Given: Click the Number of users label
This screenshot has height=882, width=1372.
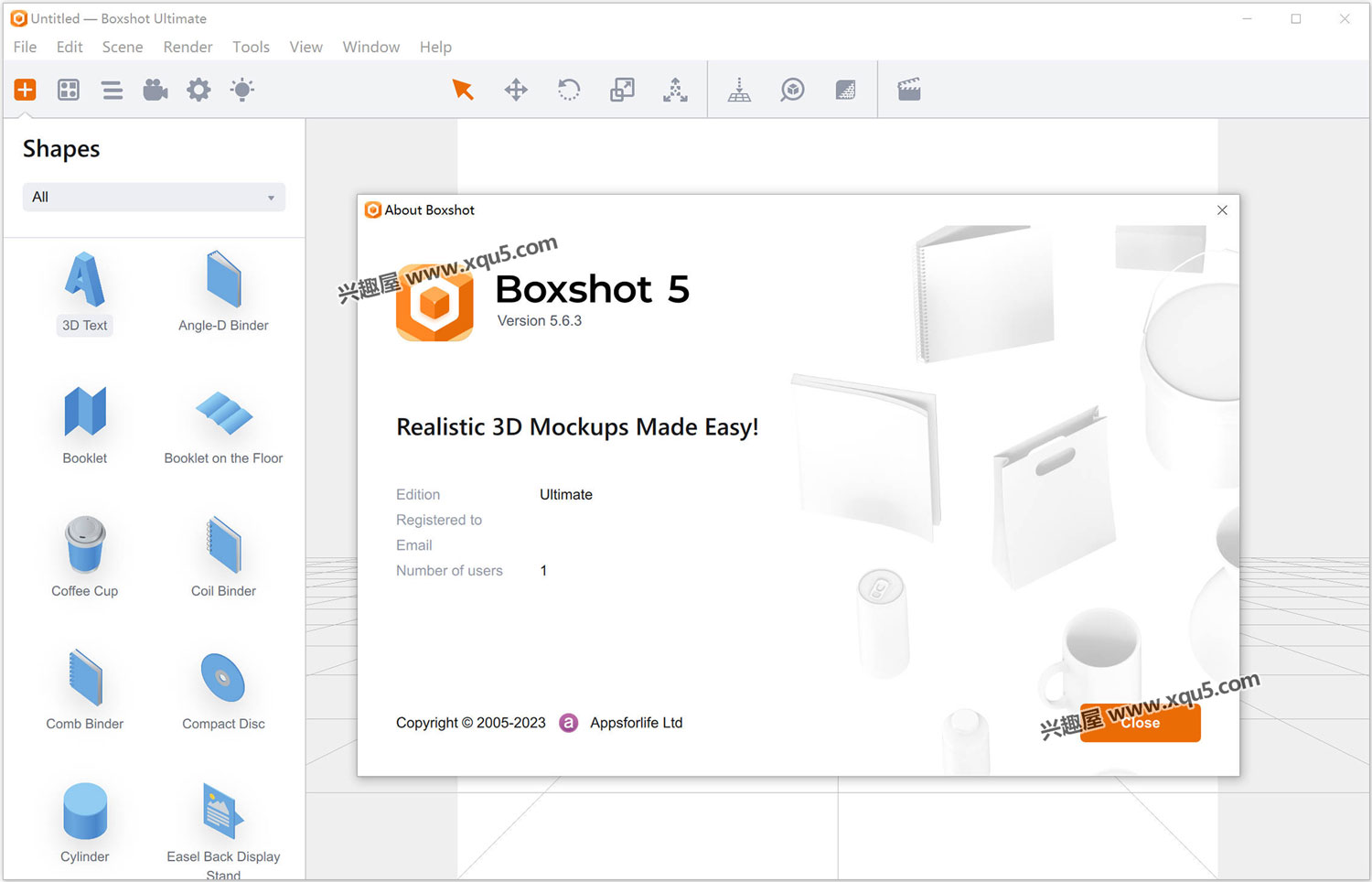Looking at the screenshot, I should point(449,570).
